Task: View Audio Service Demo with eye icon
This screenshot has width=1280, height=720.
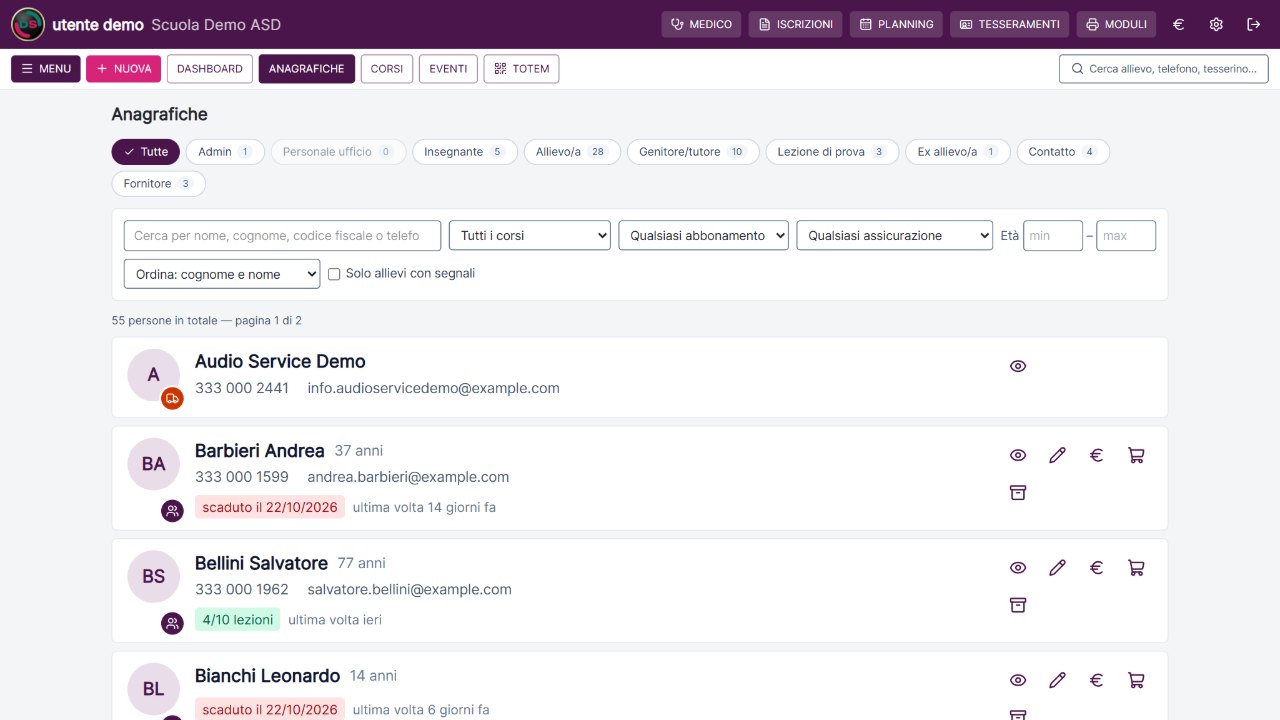Action: tap(1018, 366)
